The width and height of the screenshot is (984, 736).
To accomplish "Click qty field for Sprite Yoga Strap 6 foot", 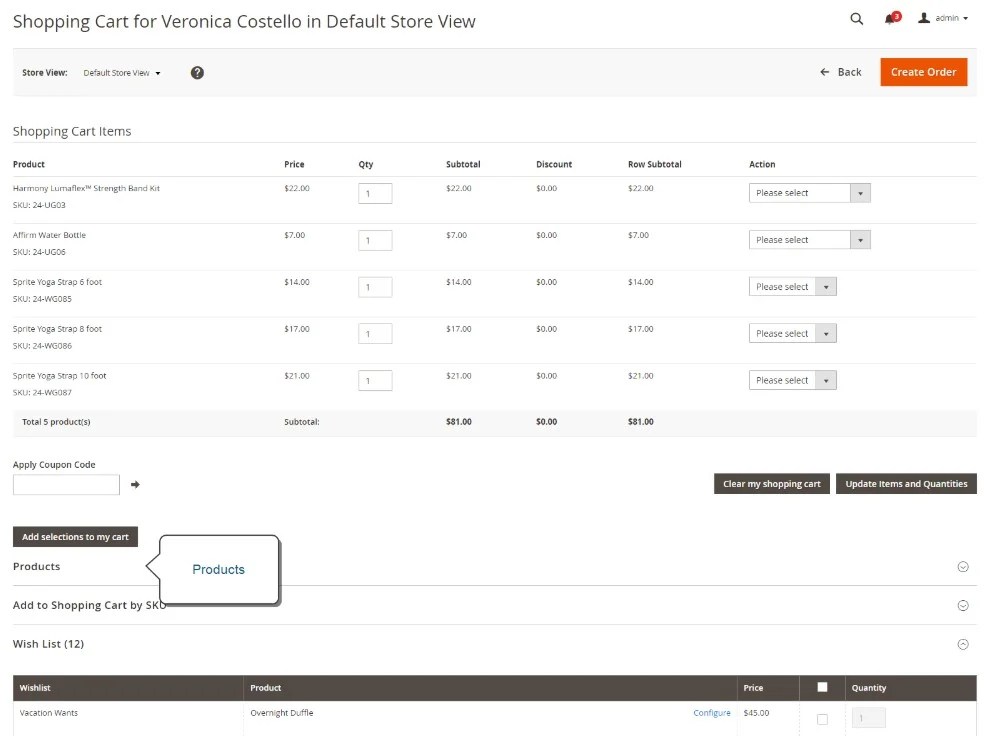I will [x=375, y=287].
